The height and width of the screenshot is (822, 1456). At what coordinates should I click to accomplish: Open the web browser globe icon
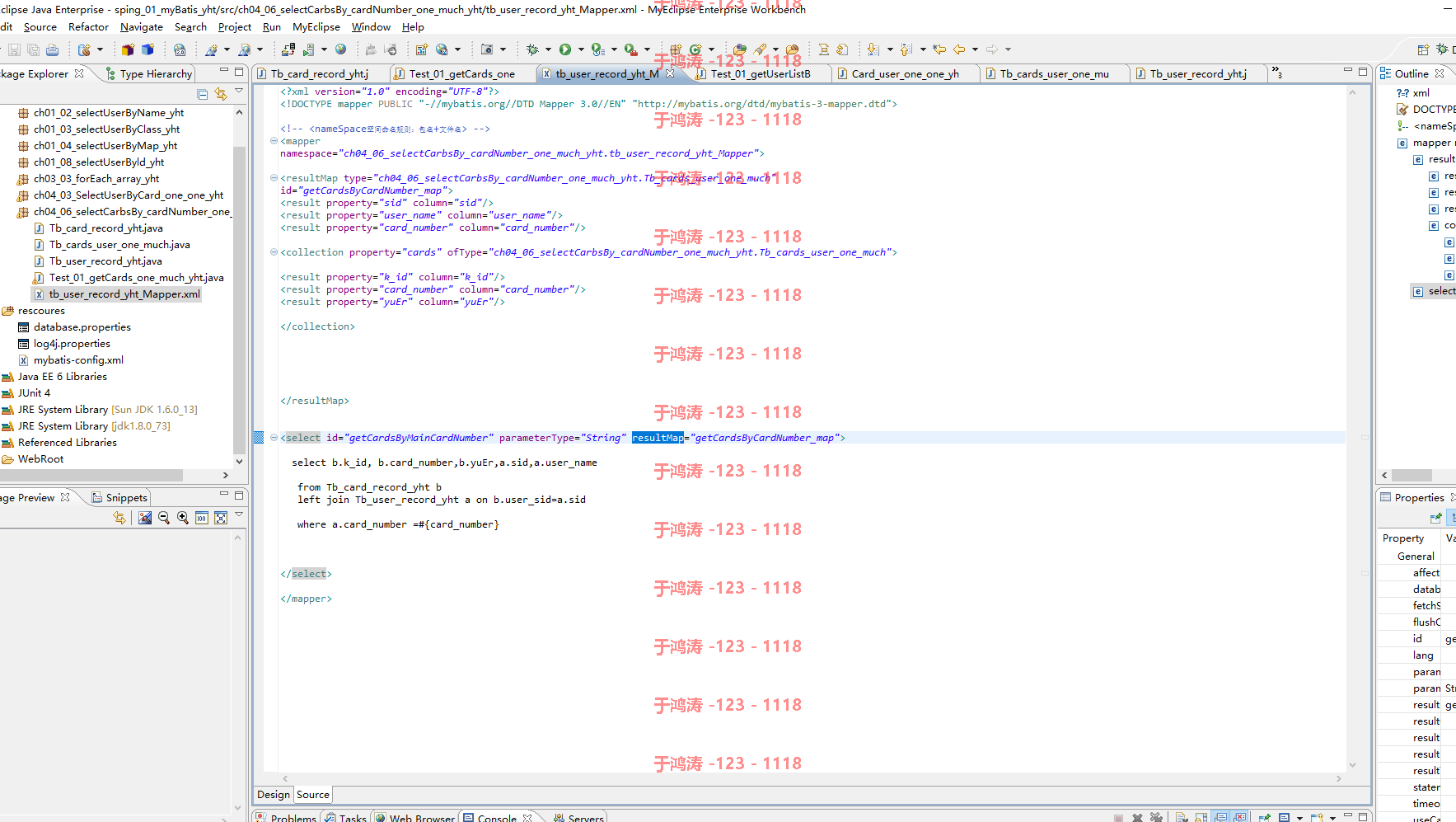(x=340, y=50)
